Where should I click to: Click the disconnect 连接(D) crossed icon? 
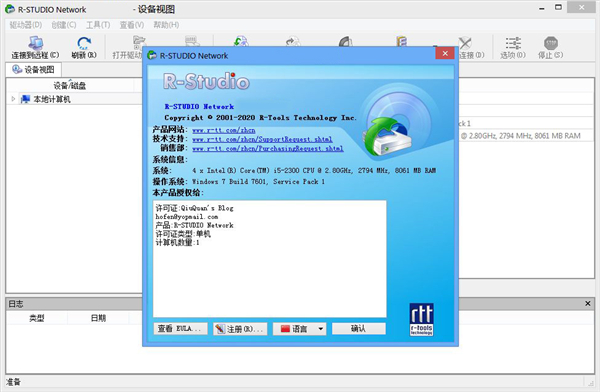tap(465, 43)
